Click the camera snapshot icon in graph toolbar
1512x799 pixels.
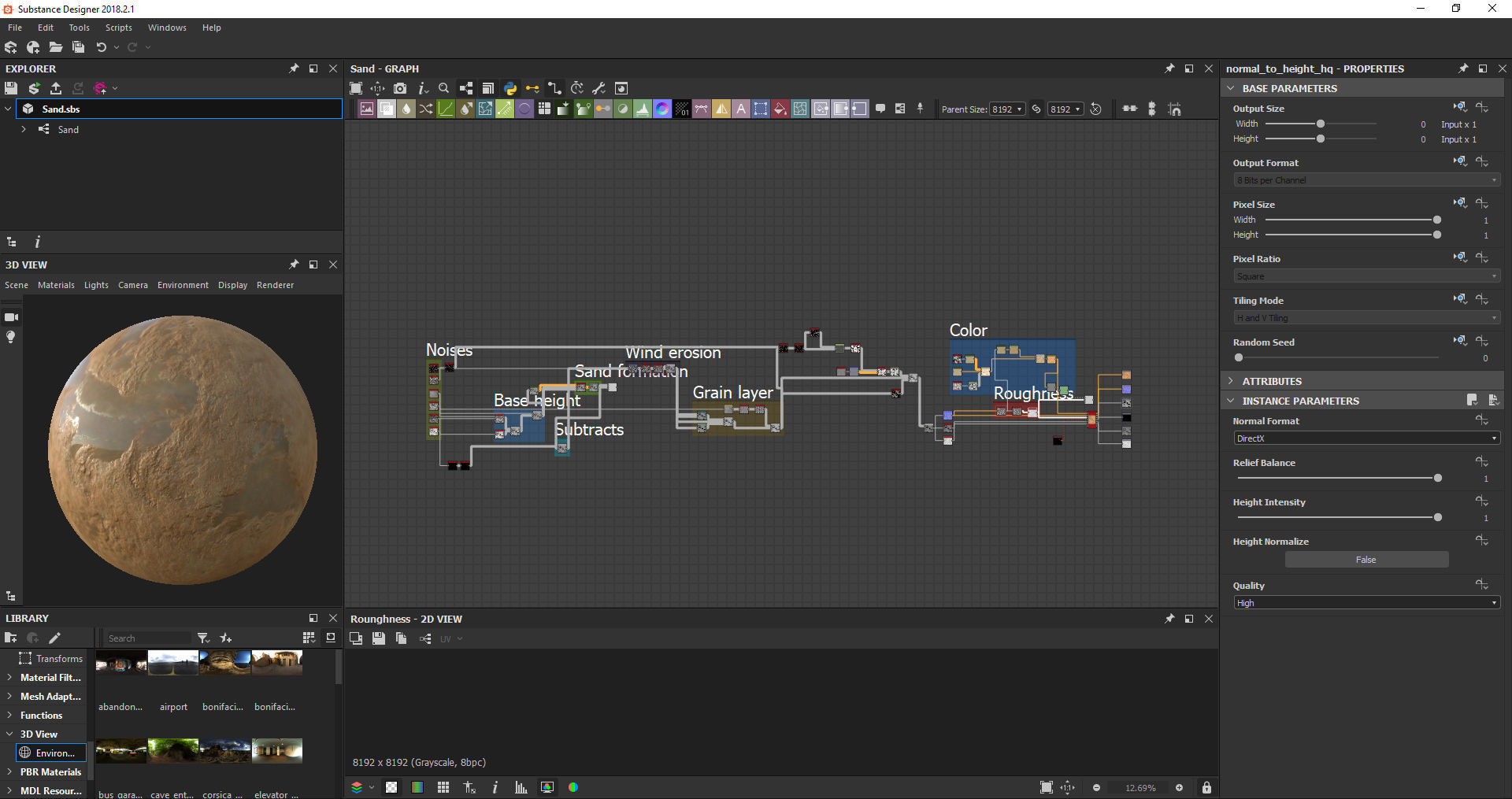coord(400,88)
